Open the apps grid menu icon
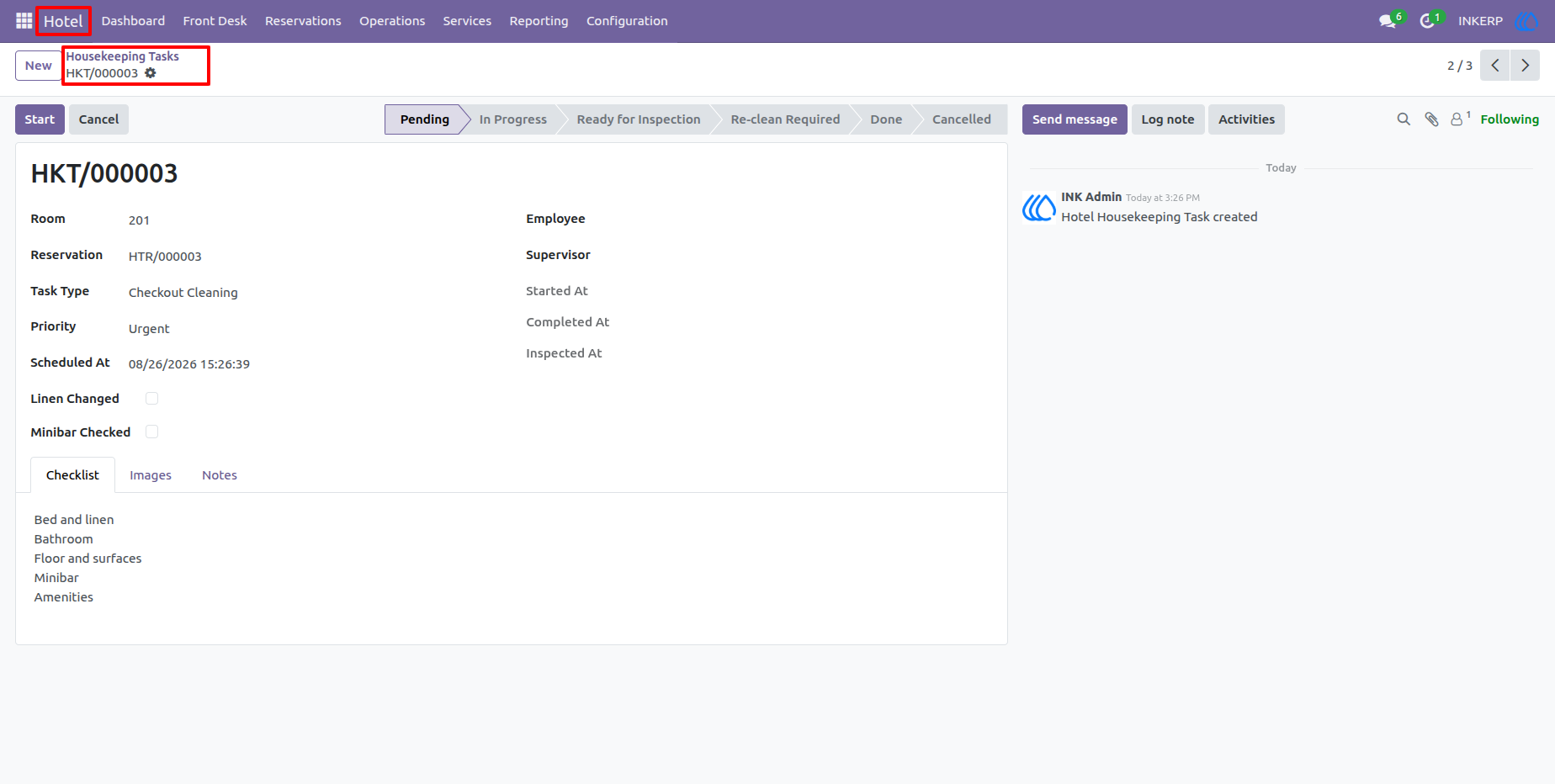This screenshot has width=1555, height=784. coord(24,21)
